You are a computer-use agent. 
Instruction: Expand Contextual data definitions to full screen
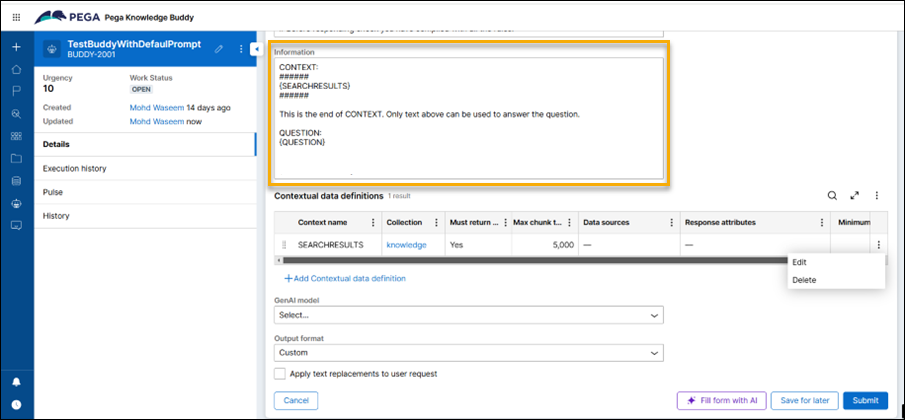pos(855,196)
